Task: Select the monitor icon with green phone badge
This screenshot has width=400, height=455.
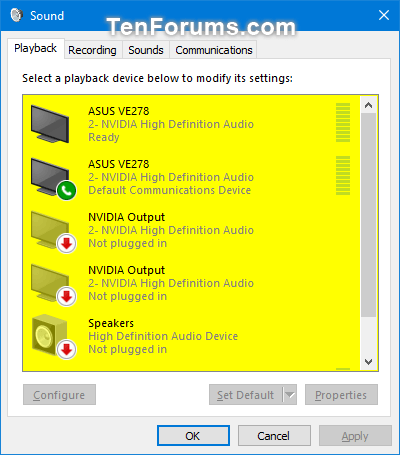Action: (53, 179)
